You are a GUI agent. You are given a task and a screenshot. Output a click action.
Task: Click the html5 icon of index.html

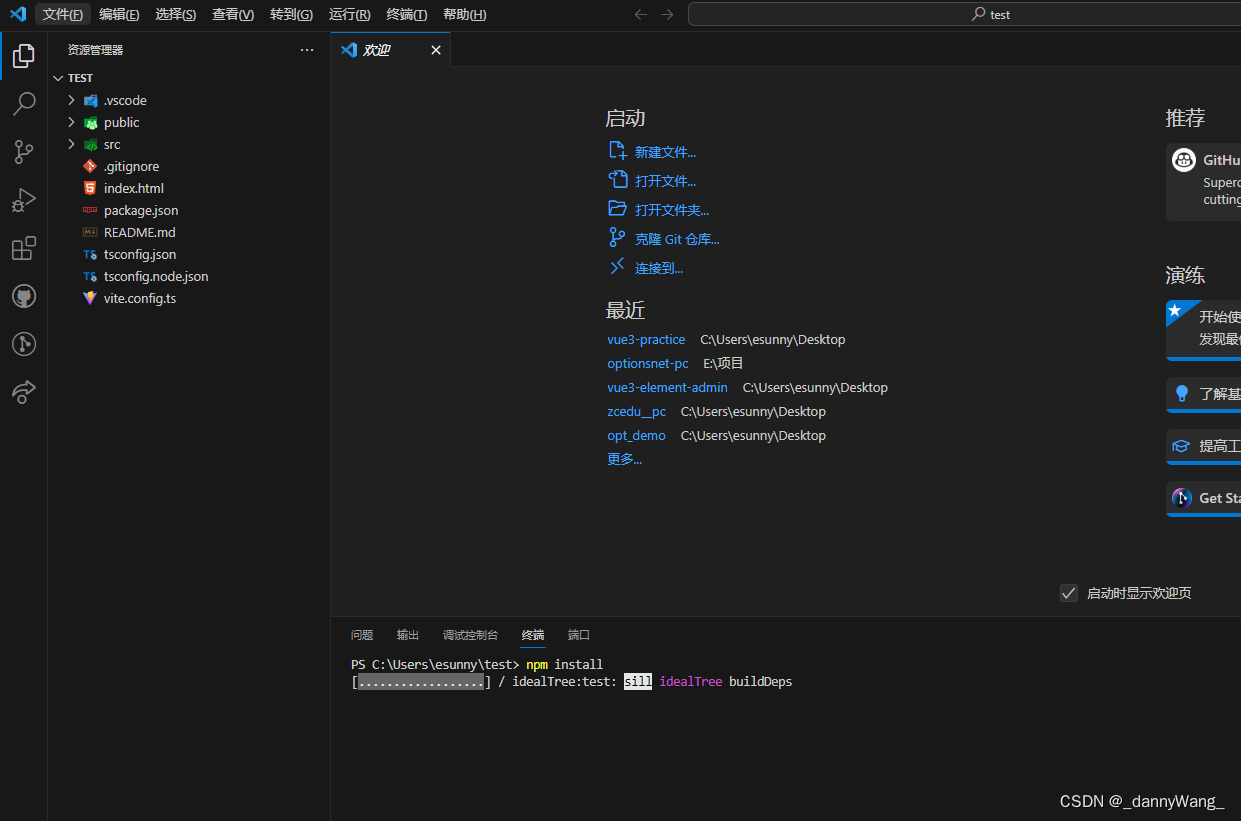click(x=90, y=188)
